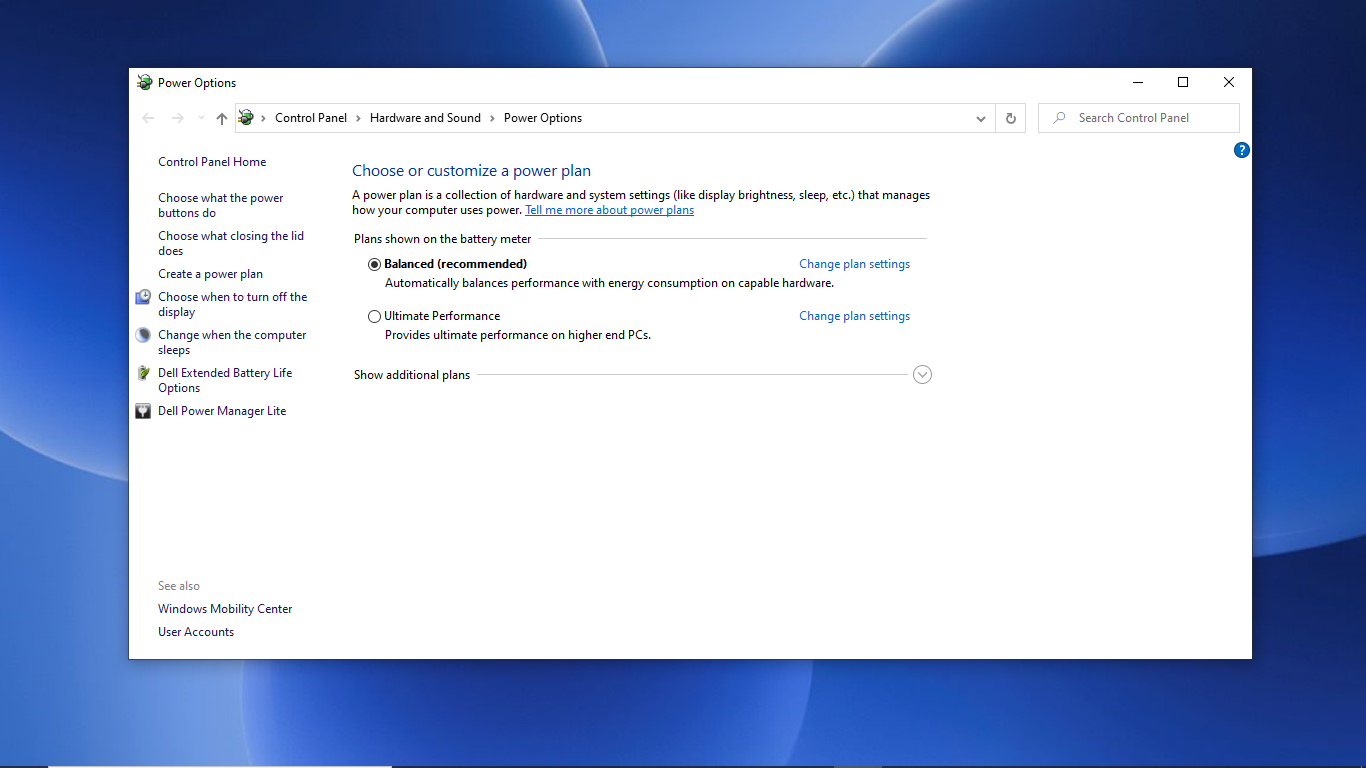
Task: Click the sleep moon icon in sidebar
Action: (143, 335)
